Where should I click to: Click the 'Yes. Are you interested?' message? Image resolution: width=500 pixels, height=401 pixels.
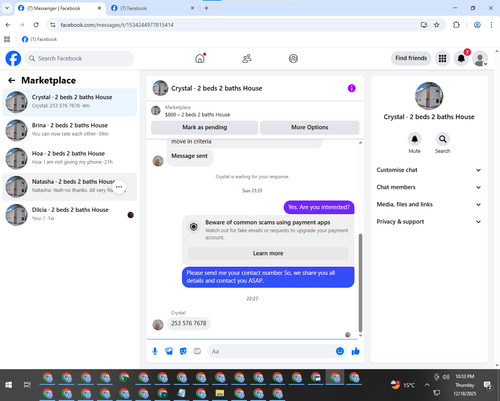[x=319, y=207]
